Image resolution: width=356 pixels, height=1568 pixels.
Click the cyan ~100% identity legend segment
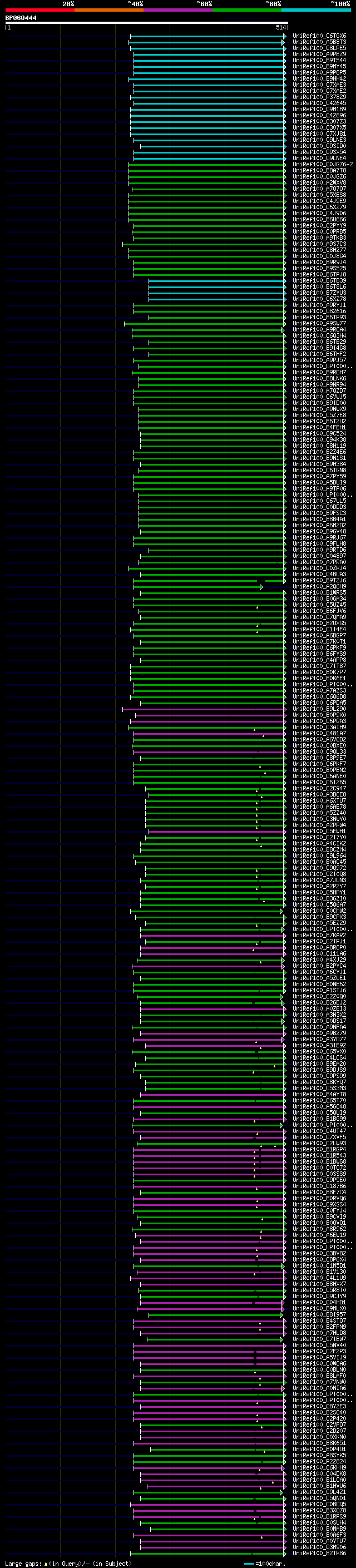point(317,10)
